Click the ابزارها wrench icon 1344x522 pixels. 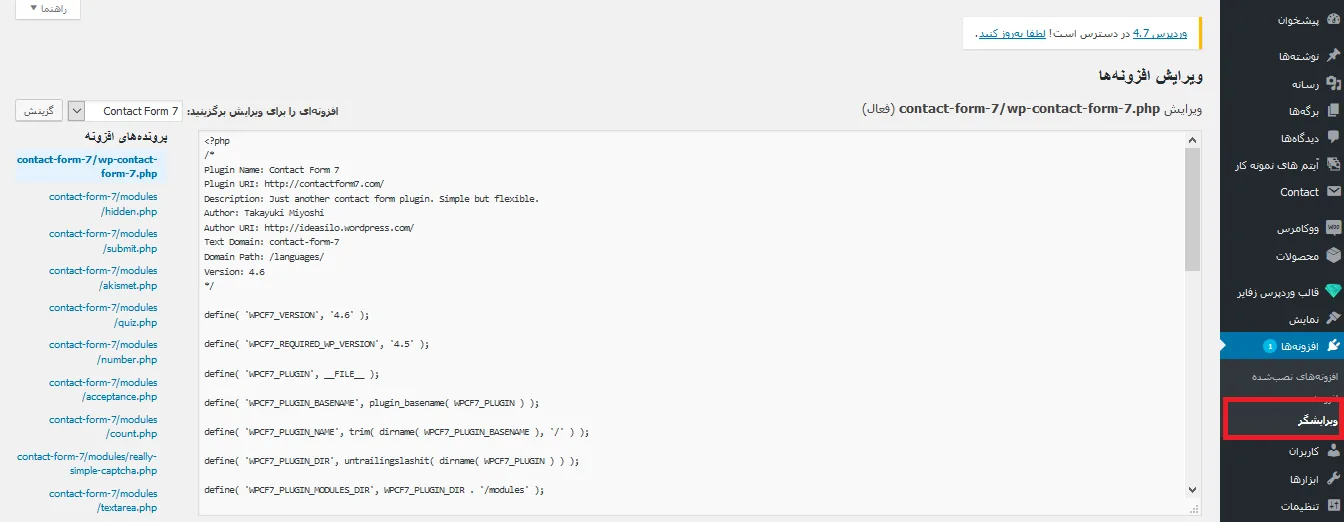click(1333, 478)
